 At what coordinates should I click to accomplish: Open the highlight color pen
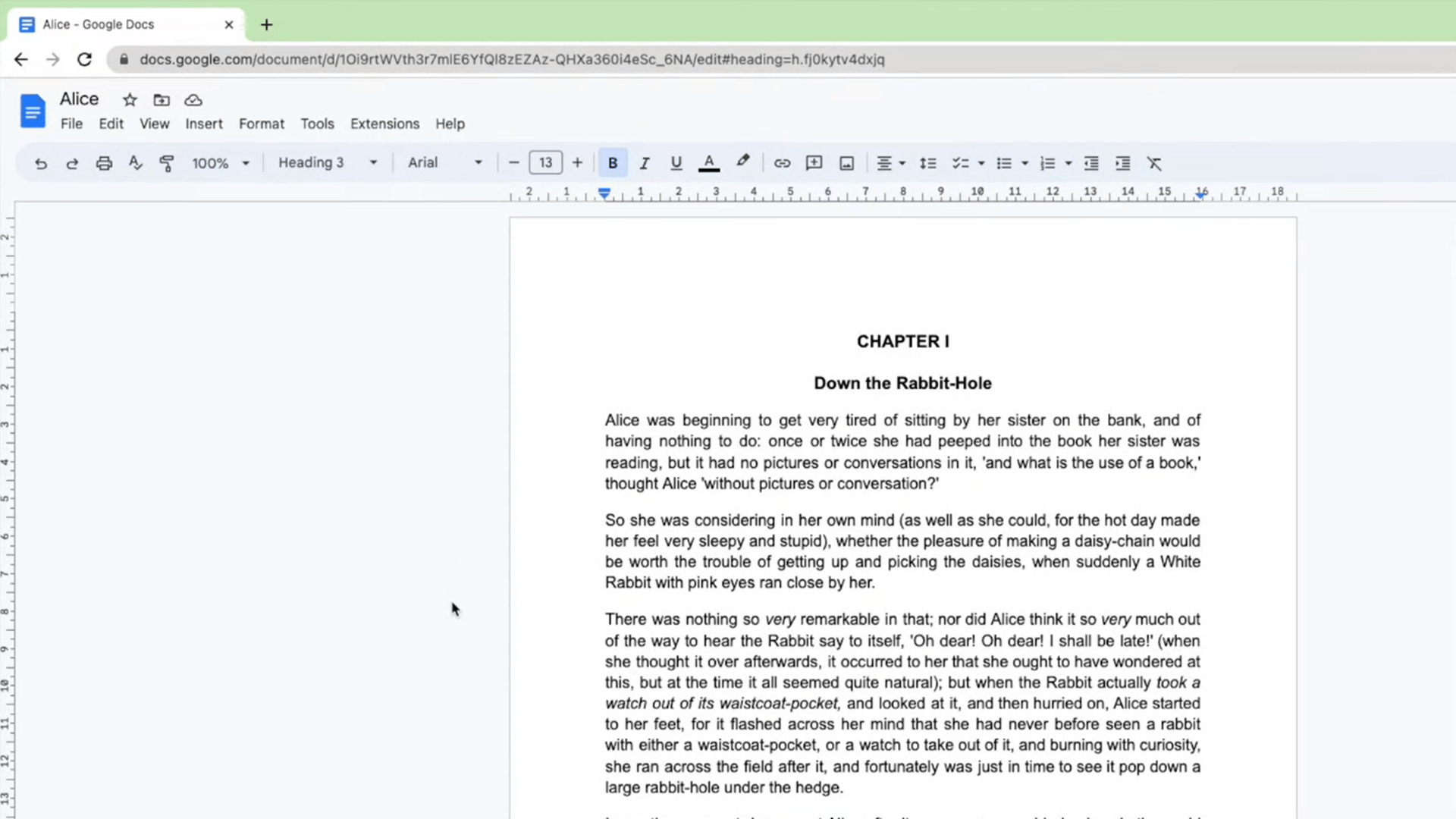point(742,162)
